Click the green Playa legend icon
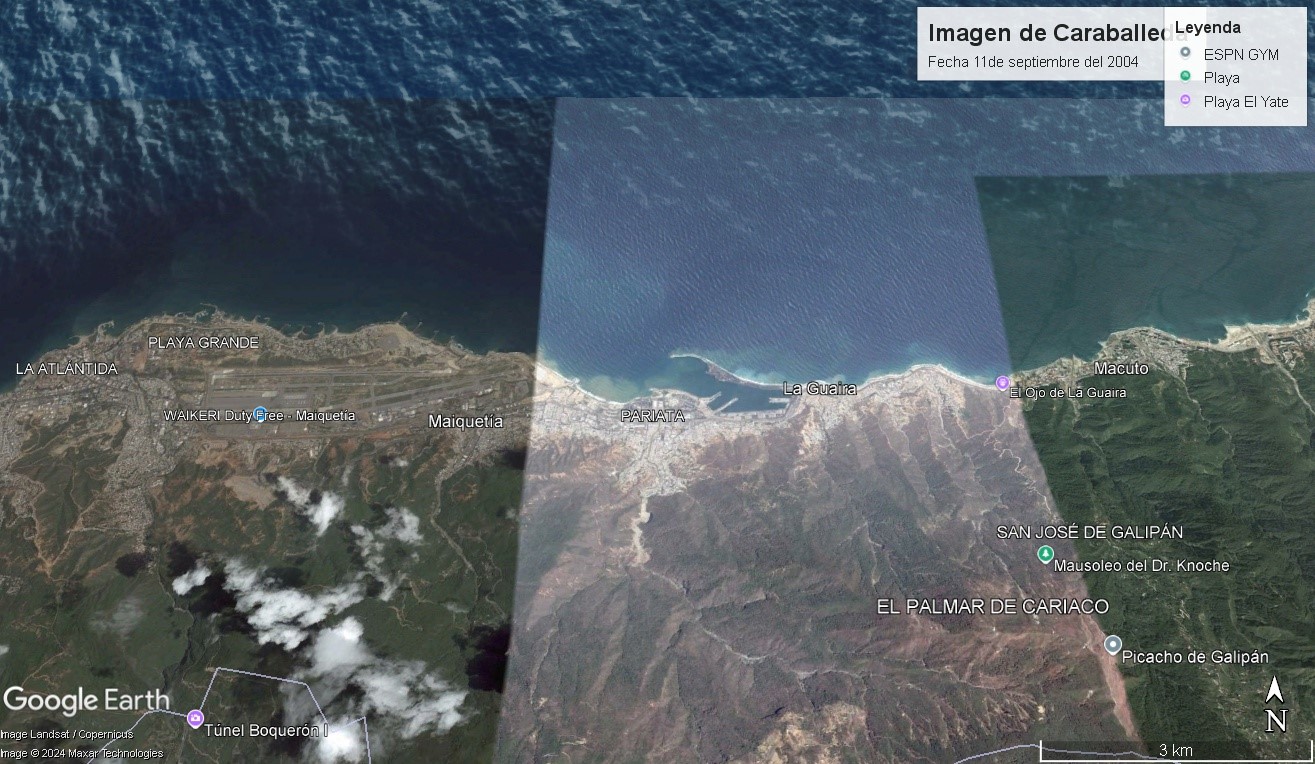 click(x=1185, y=77)
